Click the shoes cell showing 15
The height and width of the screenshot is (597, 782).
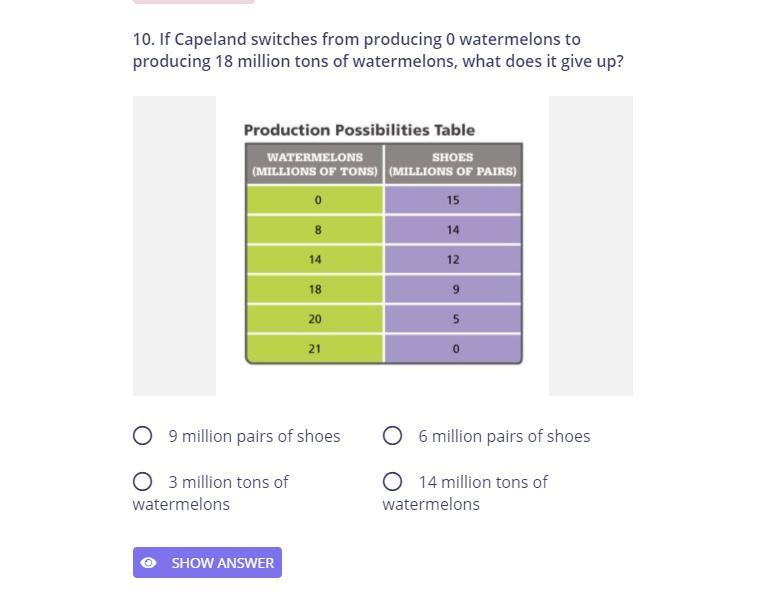(x=453, y=200)
